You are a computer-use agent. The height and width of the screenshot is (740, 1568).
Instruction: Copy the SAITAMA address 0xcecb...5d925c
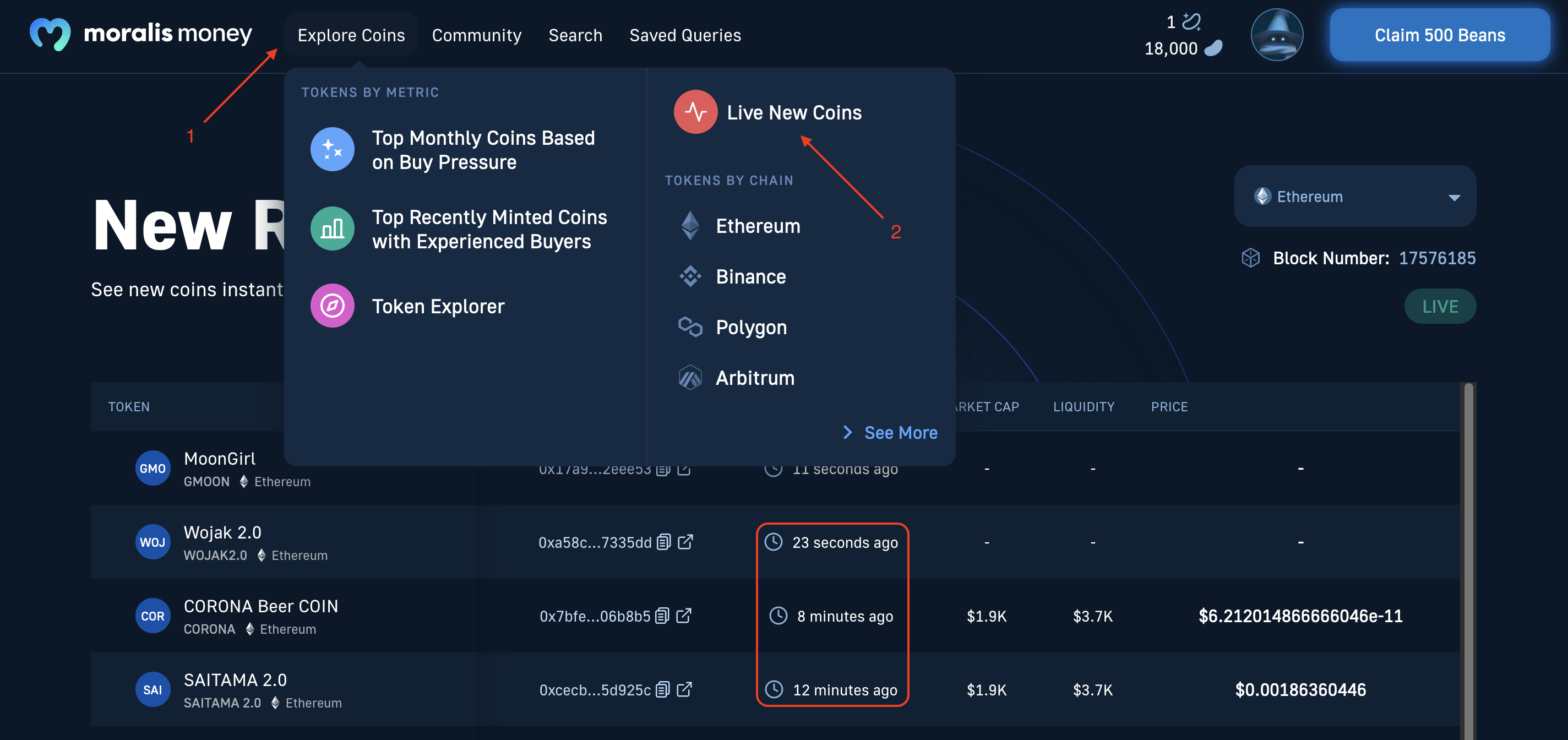[x=663, y=689]
